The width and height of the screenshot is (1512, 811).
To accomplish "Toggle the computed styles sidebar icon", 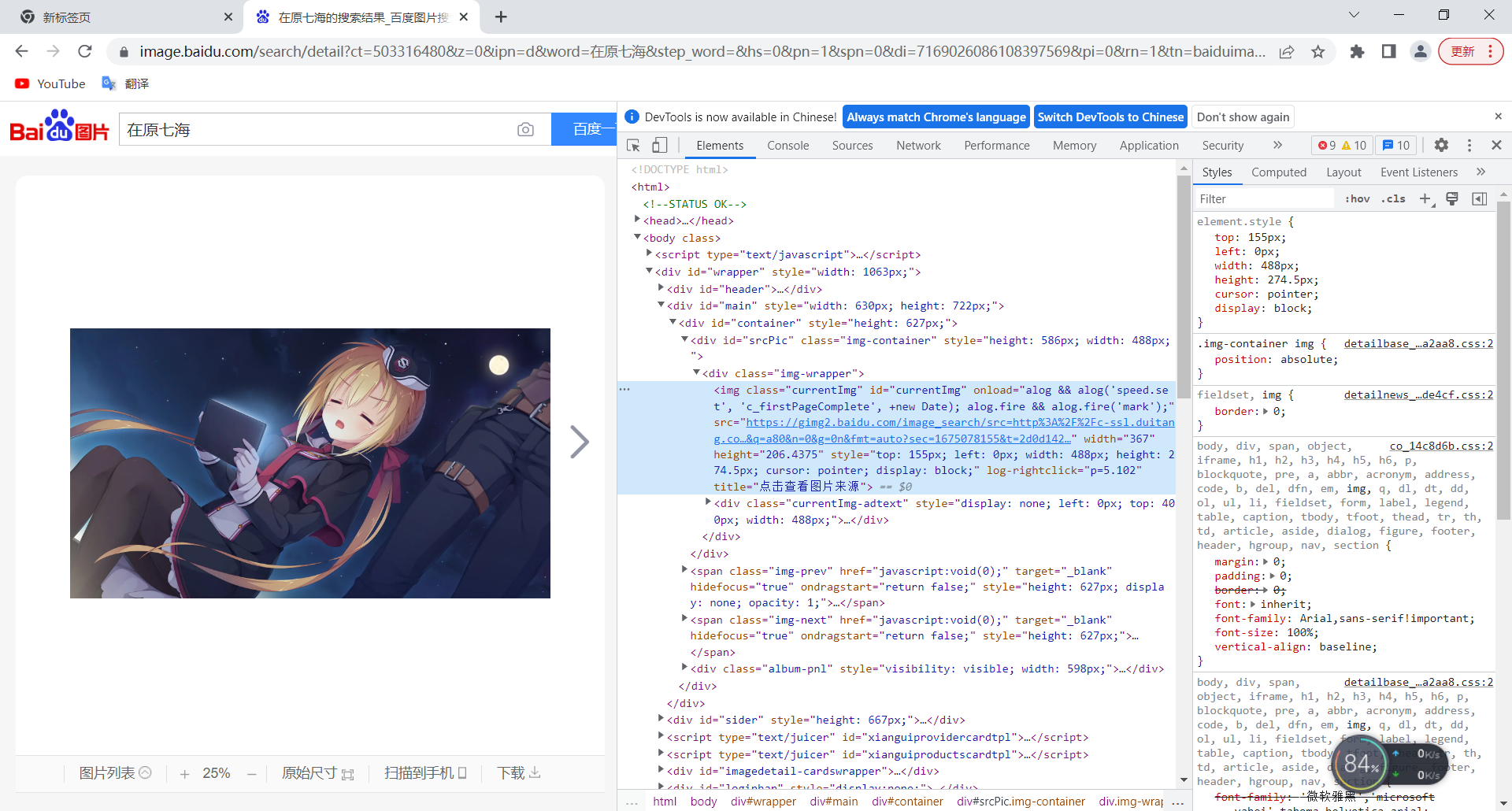I will pos(1479,198).
